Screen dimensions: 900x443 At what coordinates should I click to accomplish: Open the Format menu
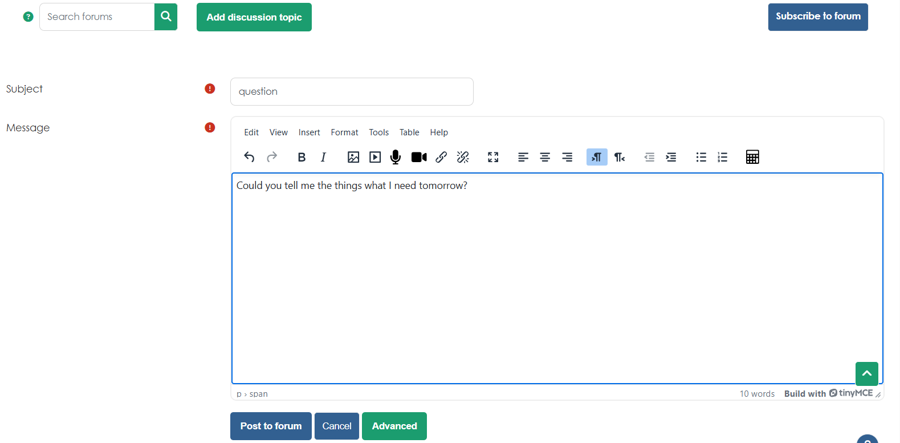344,132
